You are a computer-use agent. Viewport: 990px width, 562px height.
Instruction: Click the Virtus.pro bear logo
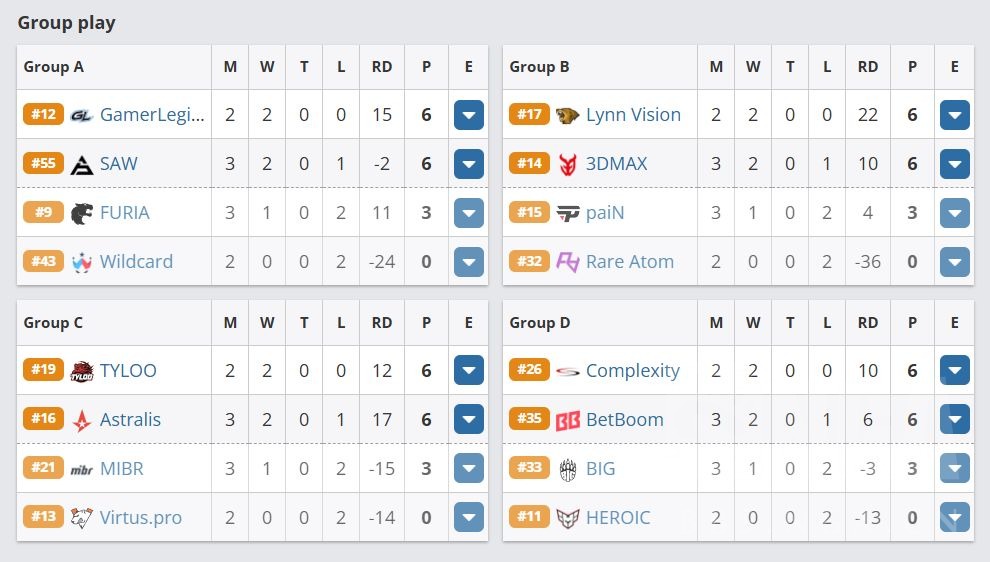[x=81, y=518]
